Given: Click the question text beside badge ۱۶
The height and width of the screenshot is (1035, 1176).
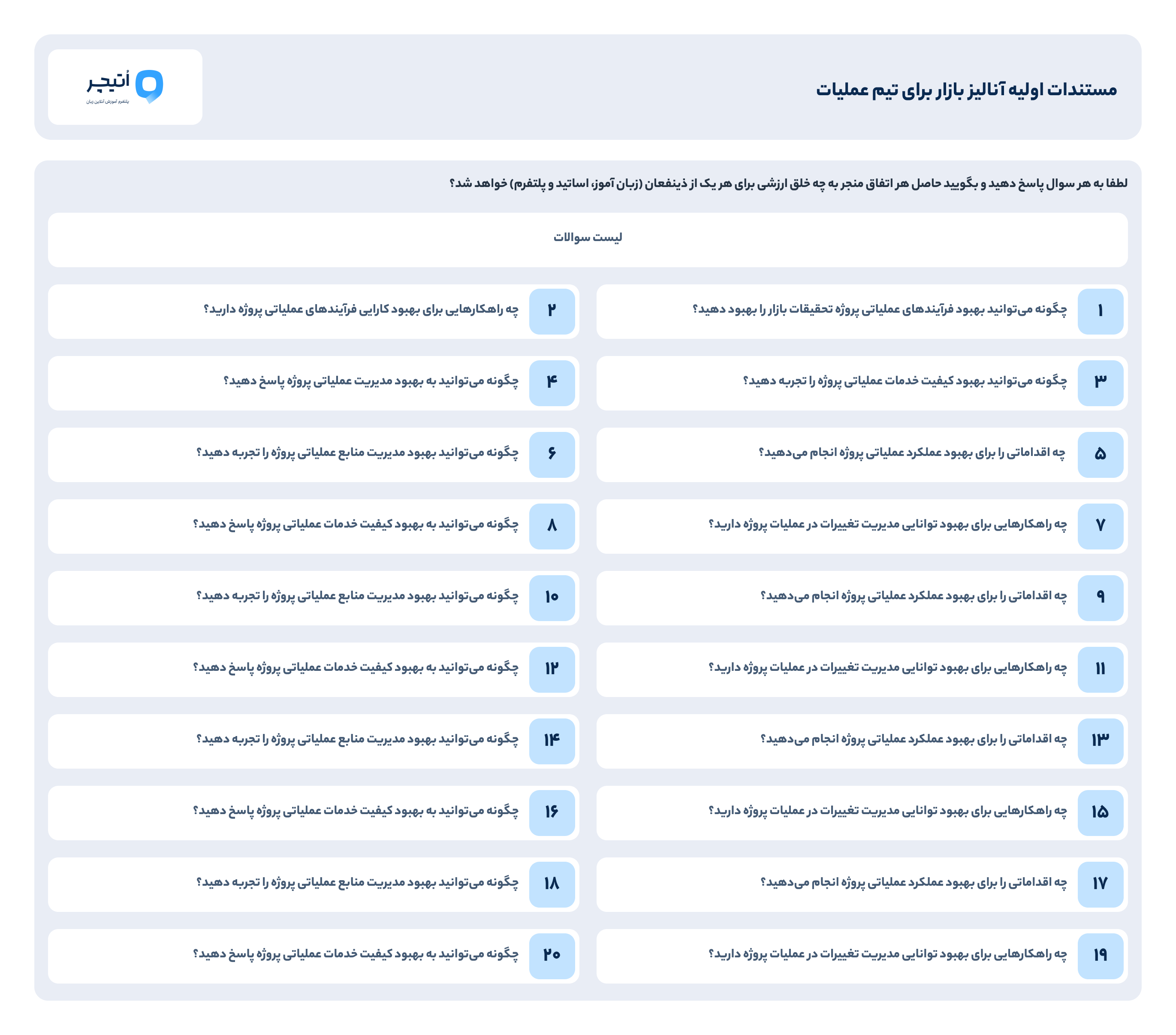Looking at the screenshot, I should coord(356,811).
